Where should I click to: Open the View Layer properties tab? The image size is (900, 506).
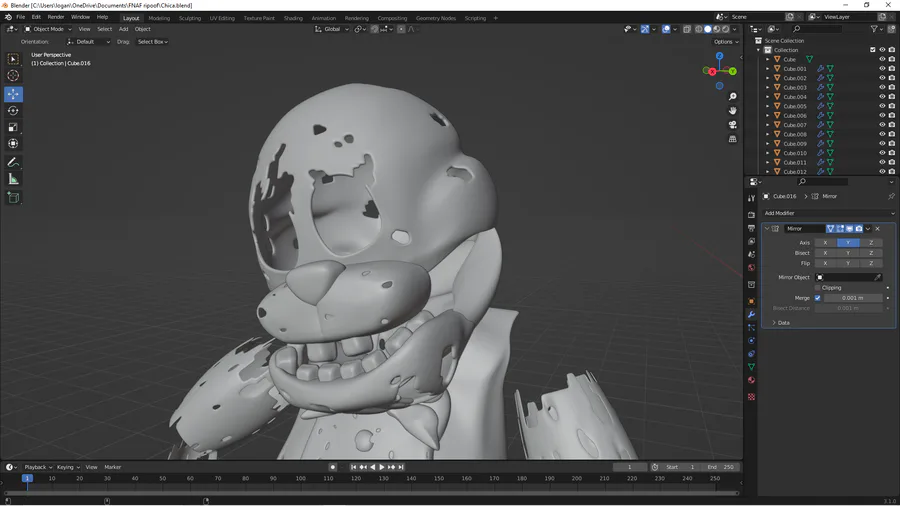click(x=751, y=241)
